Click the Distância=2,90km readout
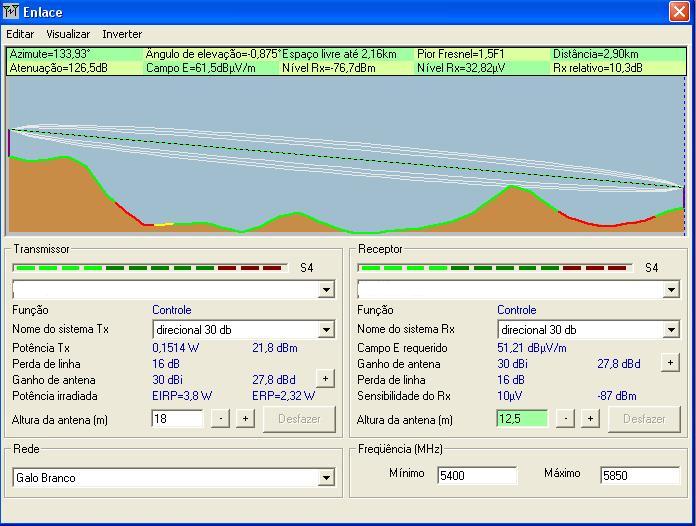This screenshot has width=696, height=526. pyautogui.click(x=596, y=54)
